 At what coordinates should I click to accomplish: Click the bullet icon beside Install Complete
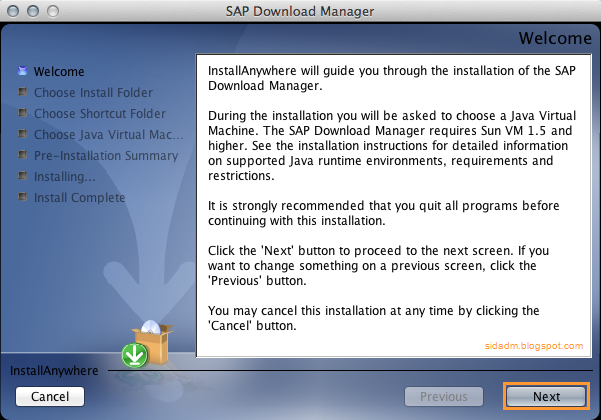tap(23, 197)
